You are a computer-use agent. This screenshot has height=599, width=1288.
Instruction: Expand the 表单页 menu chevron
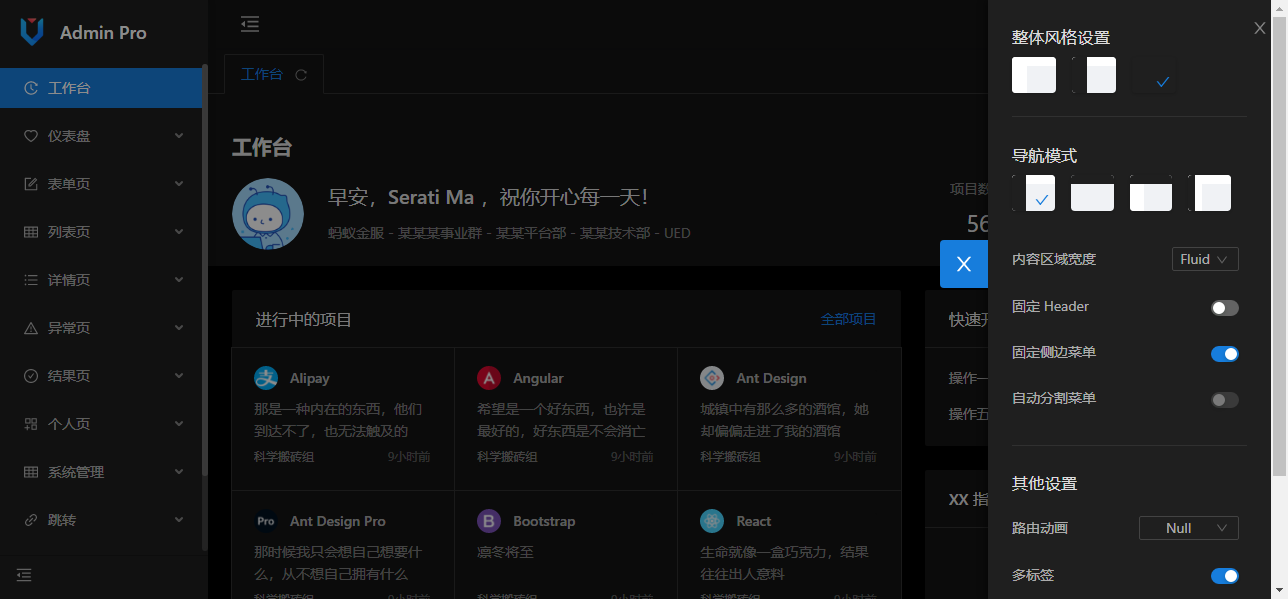coord(179,184)
